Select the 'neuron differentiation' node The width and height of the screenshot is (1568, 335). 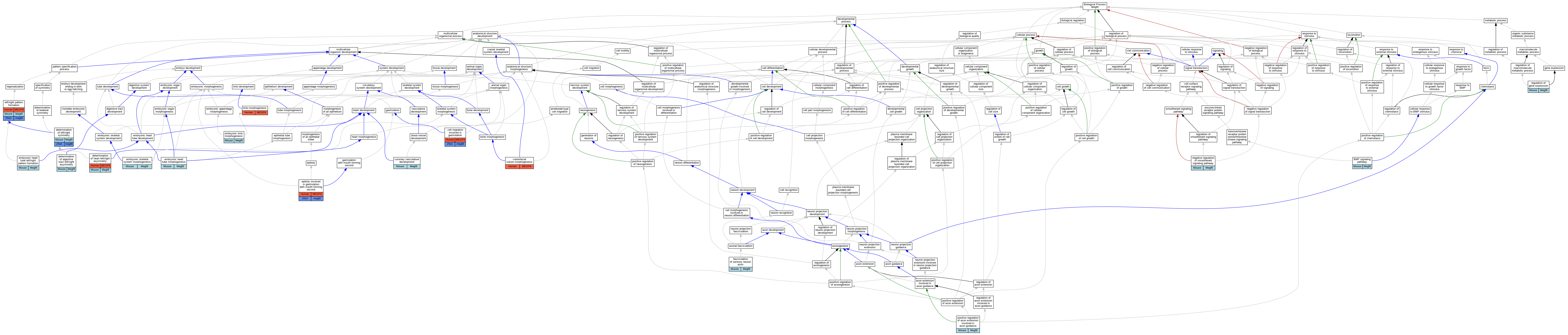(x=687, y=163)
